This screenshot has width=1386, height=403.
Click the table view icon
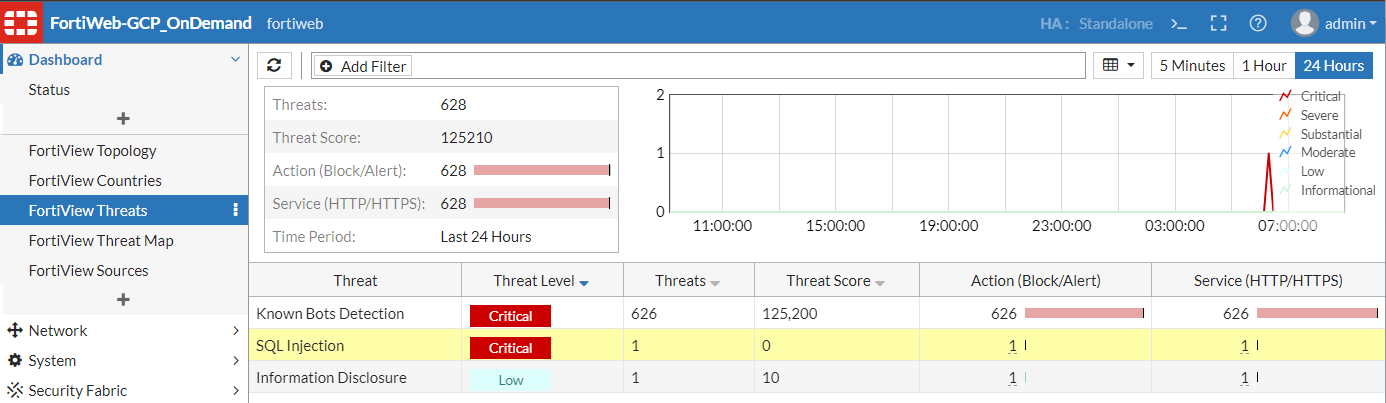click(1110, 65)
